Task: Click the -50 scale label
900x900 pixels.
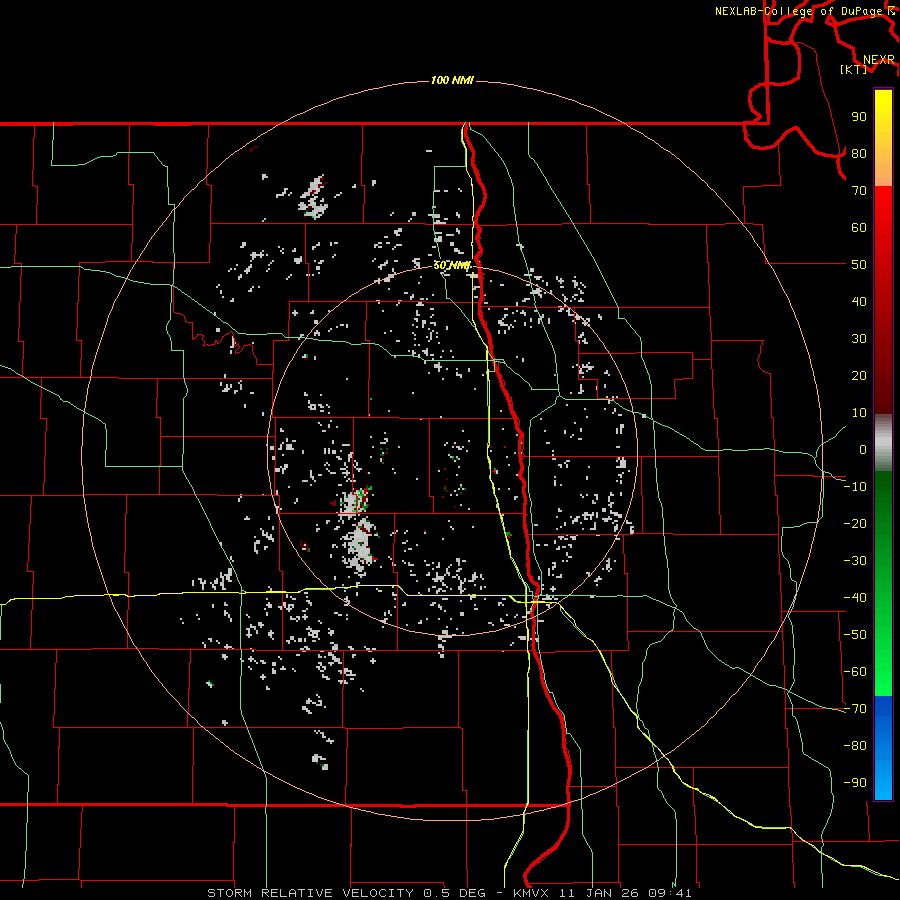Action: coord(855,635)
